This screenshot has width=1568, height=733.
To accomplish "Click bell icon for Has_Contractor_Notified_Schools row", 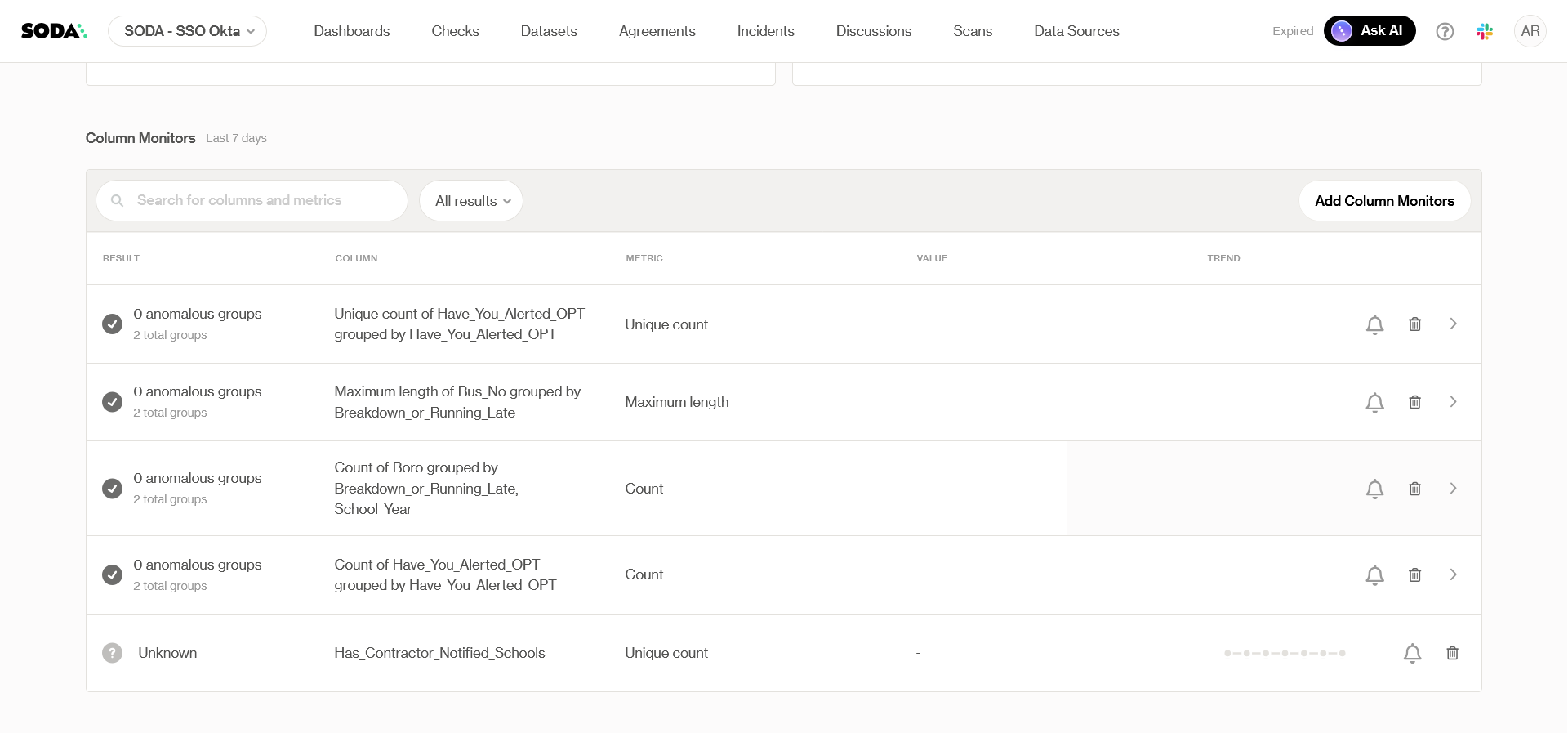I will click(1412, 653).
